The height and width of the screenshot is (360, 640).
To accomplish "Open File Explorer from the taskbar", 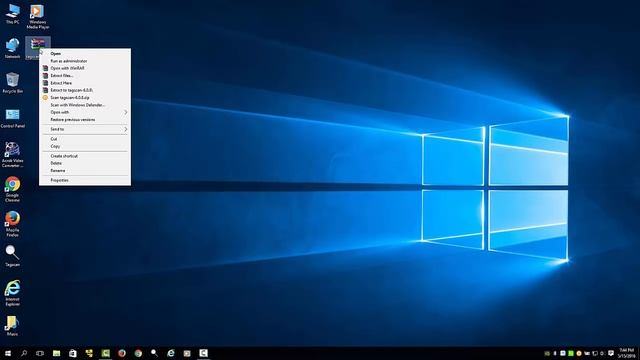I will pyautogui.click(x=56, y=353).
